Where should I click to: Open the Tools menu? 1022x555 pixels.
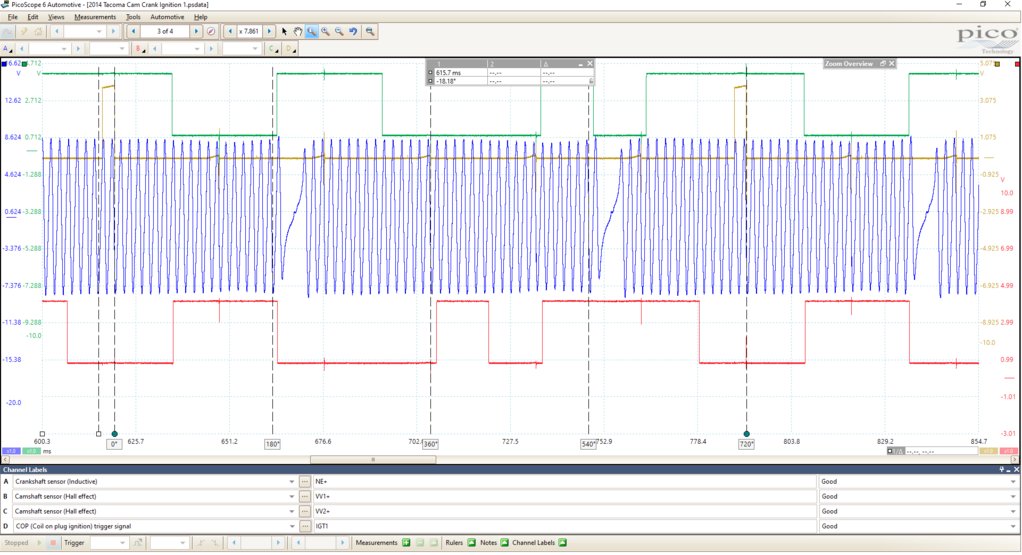(x=133, y=17)
